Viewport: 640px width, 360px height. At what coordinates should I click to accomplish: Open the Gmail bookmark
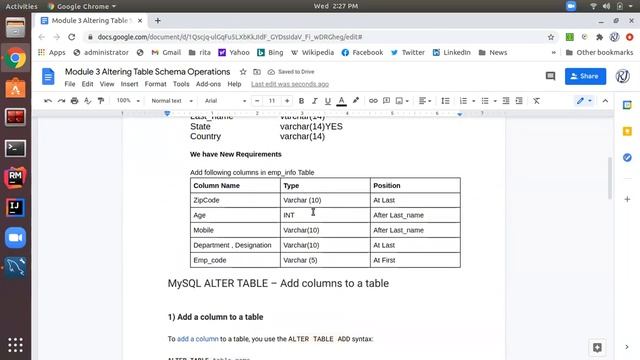[x=166, y=53]
